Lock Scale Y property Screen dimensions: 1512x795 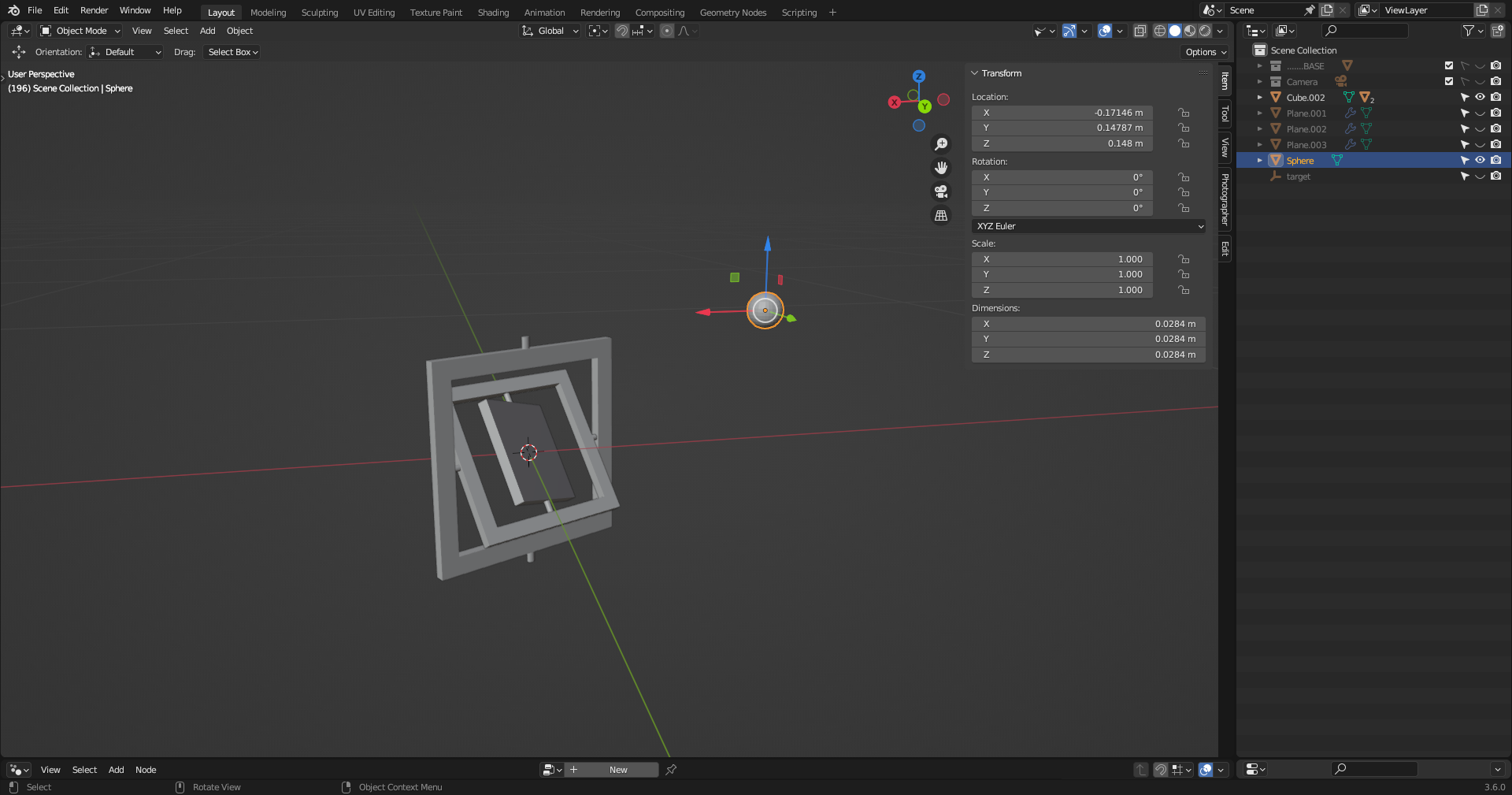[1184, 274]
